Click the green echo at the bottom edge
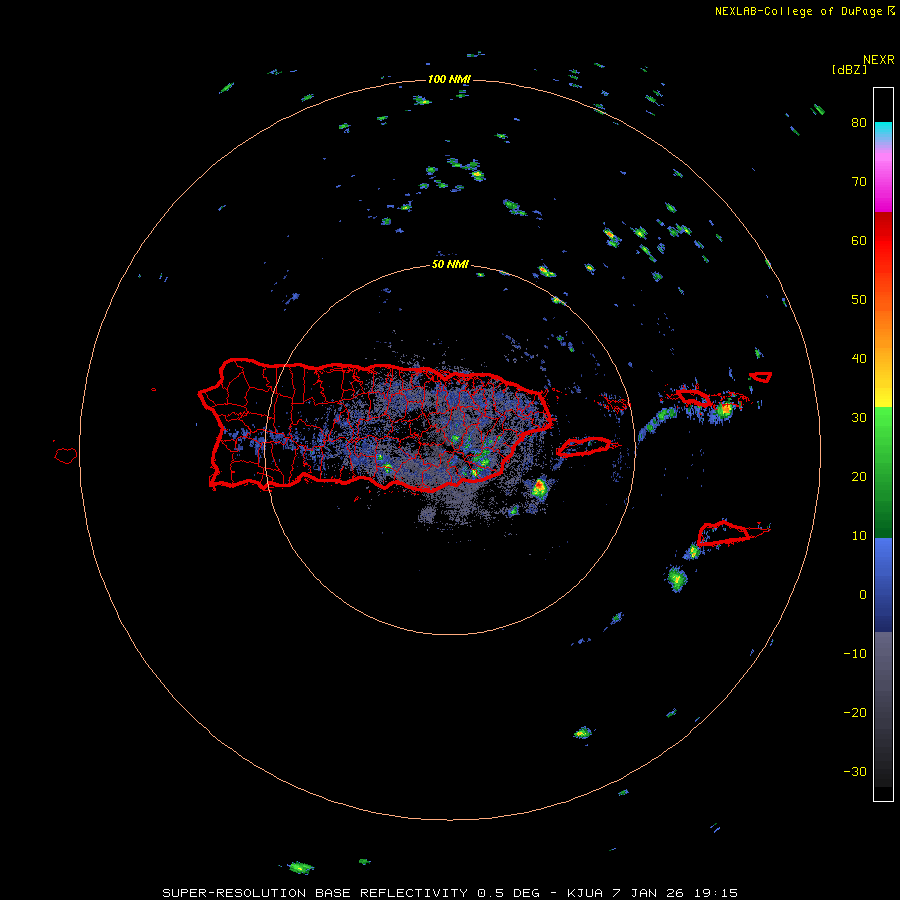Image resolution: width=900 pixels, height=900 pixels. pos(300,867)
